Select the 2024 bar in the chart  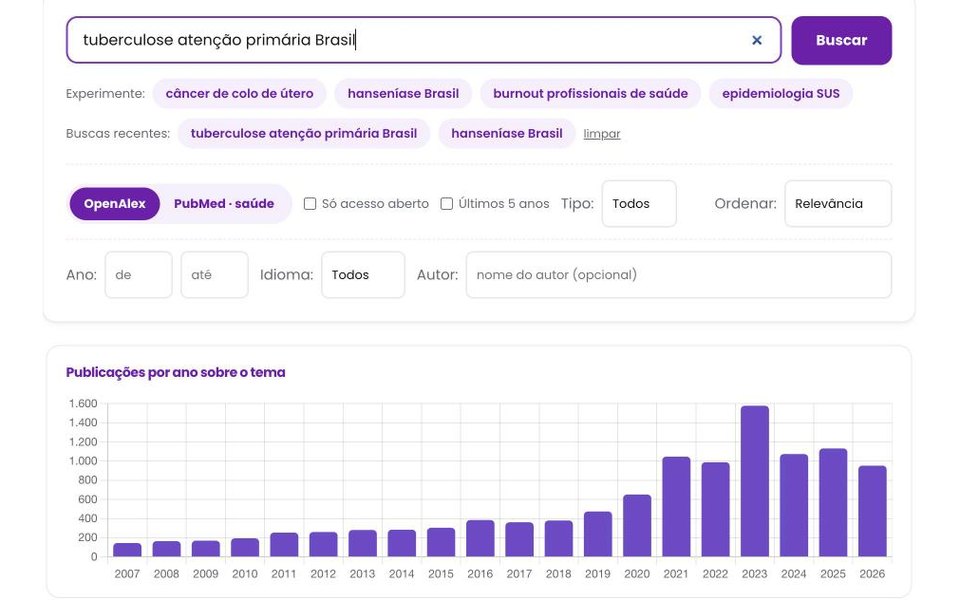(793, 506)
